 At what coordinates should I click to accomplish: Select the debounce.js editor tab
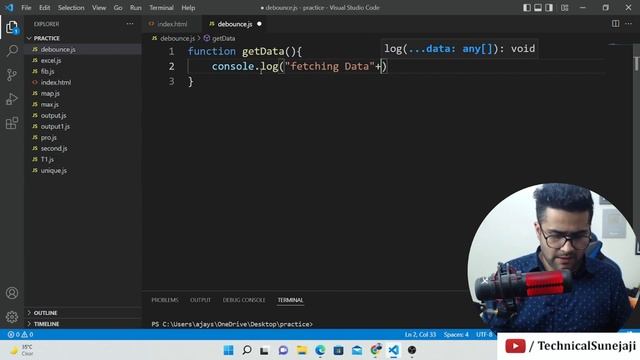coord(234,24)
